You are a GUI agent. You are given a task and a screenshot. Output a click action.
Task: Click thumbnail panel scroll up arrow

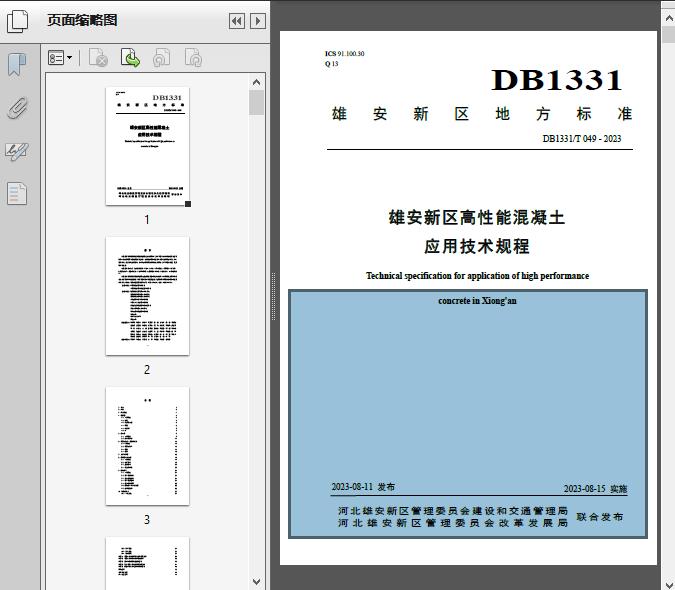(257, 82)
